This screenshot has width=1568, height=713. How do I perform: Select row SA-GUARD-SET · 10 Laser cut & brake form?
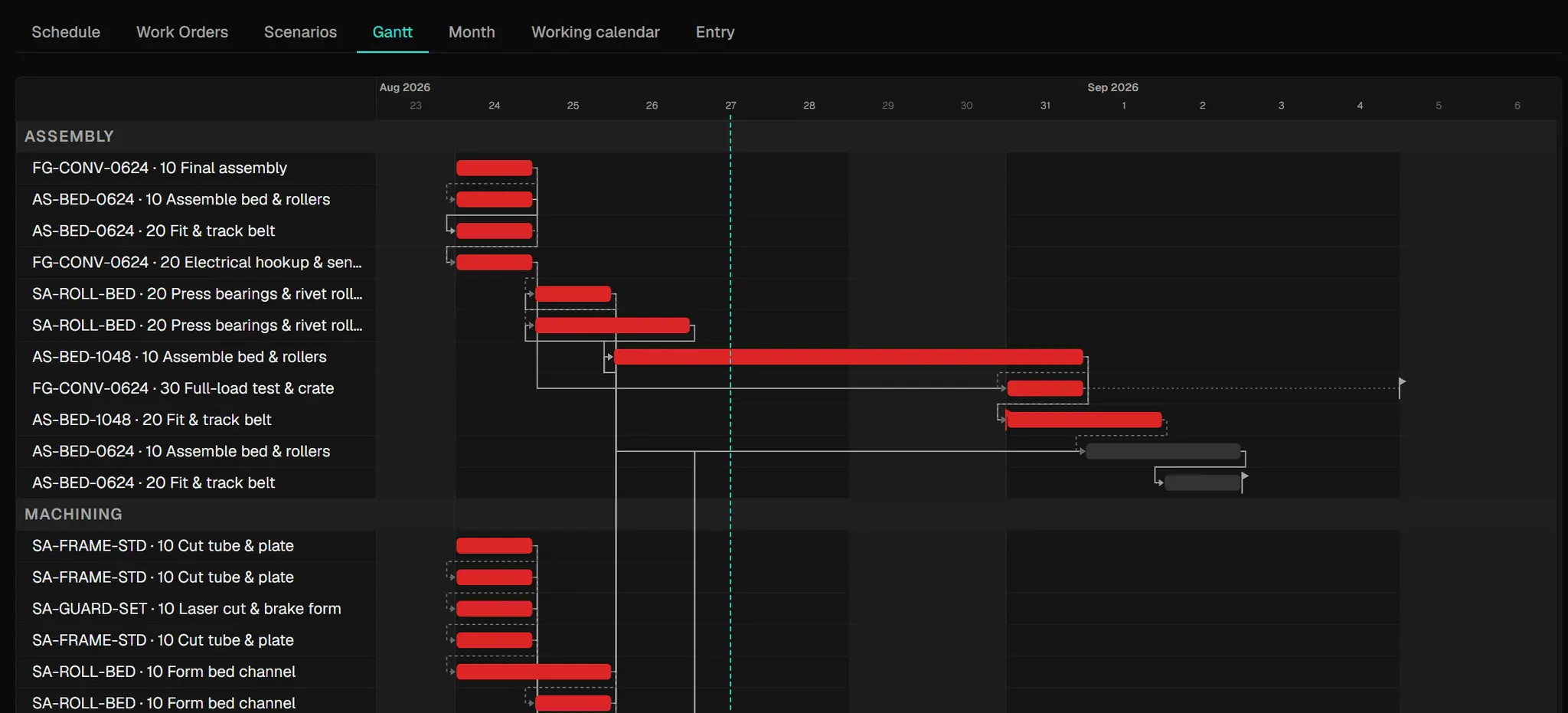pos(196,608)
